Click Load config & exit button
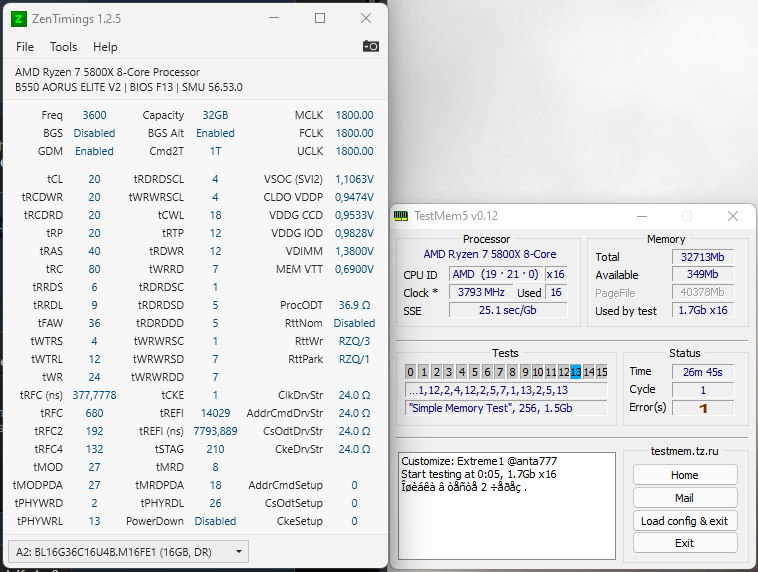This screenshot has height=572, width=758. pos(685,521)
